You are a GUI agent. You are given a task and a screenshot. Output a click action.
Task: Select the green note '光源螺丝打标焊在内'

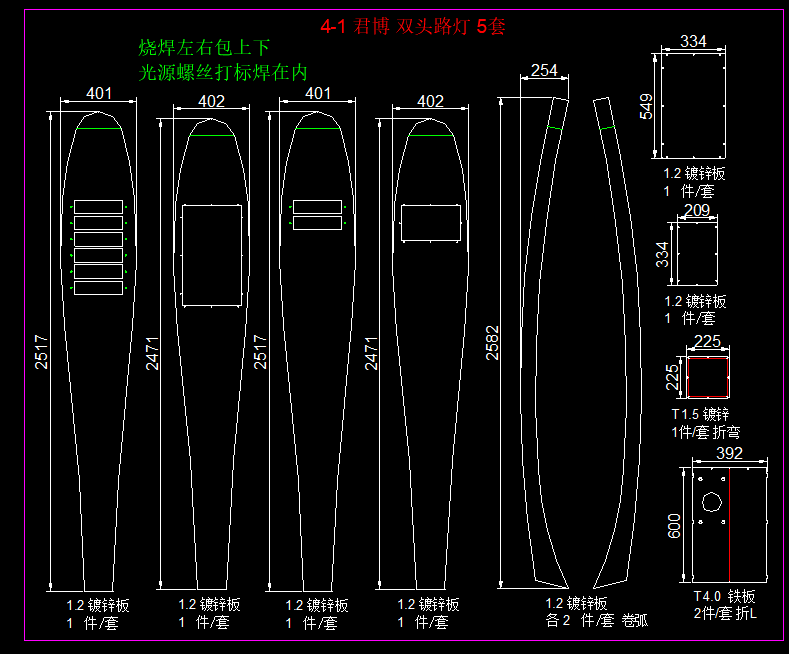click(x=222, y=72)
